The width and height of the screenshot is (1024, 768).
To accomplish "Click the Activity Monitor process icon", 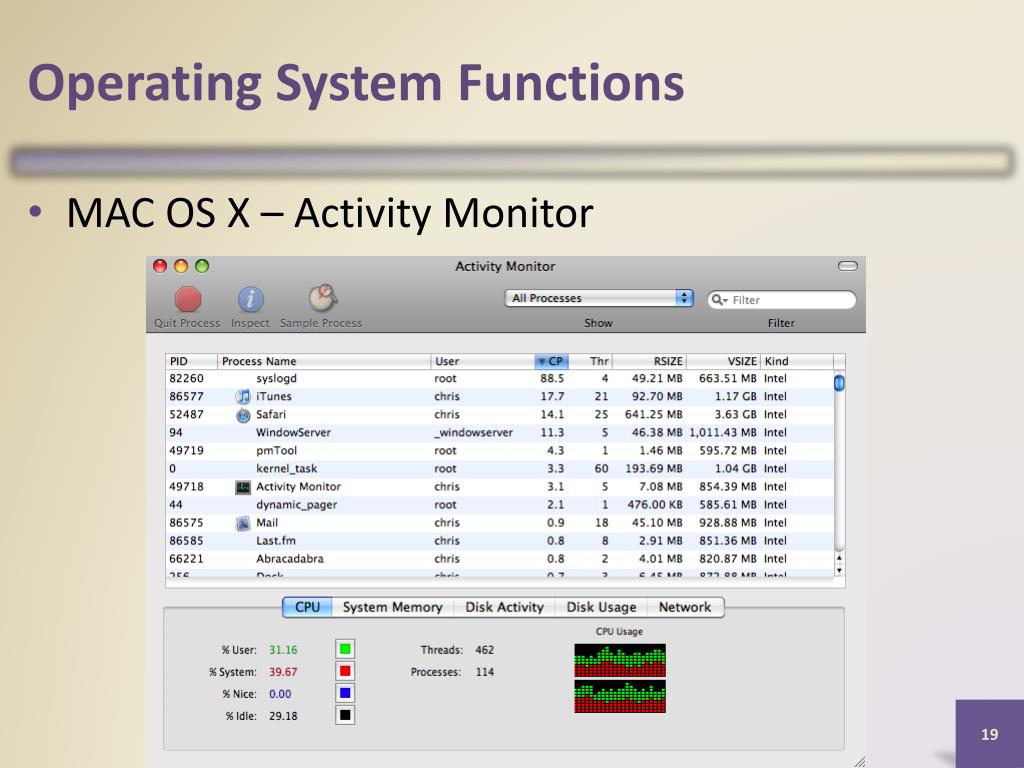I will click(243, 487).
